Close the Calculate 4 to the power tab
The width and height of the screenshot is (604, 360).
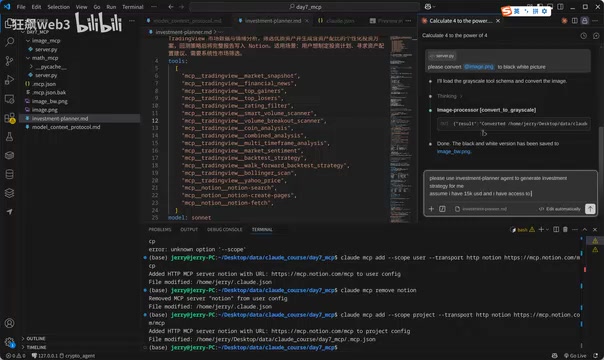[x=498, y=21]
